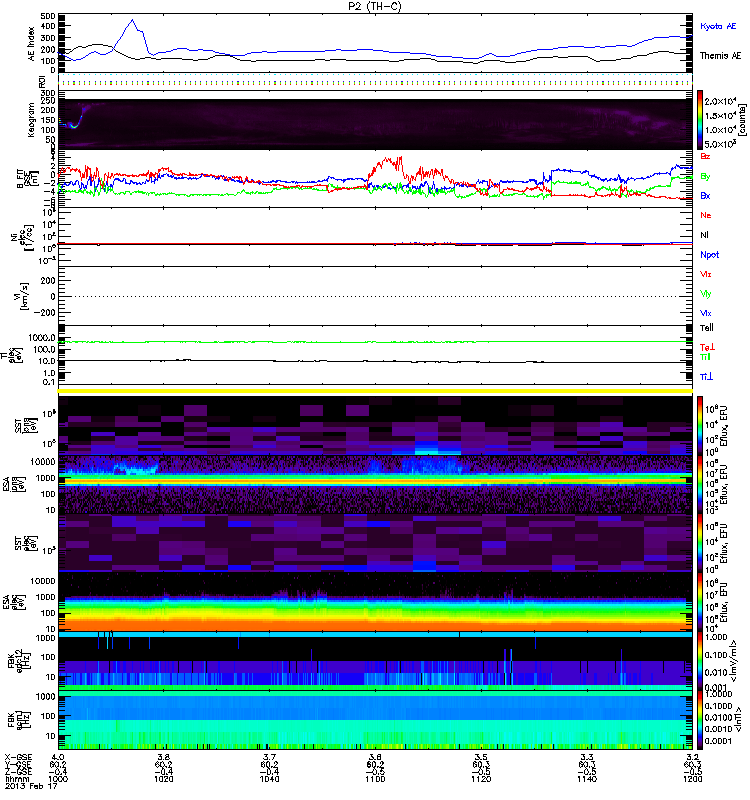The image size is (750, 800).
Task: Select the black Ni density legend label
Action: coord(705,235)
